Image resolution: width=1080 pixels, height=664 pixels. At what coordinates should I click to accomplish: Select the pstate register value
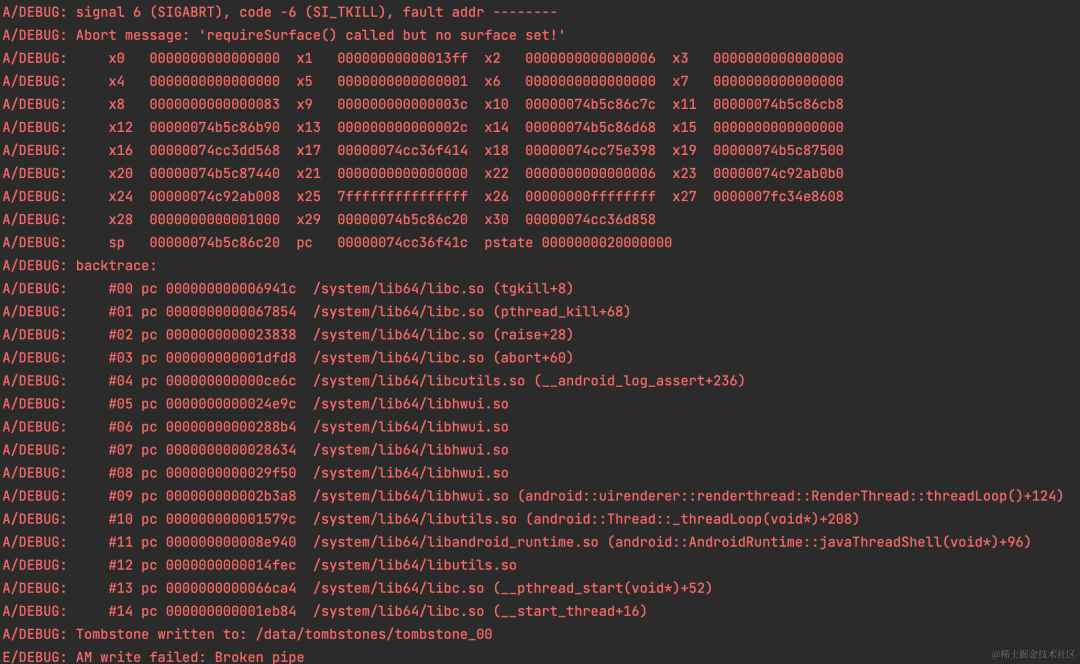pos(606,243)
